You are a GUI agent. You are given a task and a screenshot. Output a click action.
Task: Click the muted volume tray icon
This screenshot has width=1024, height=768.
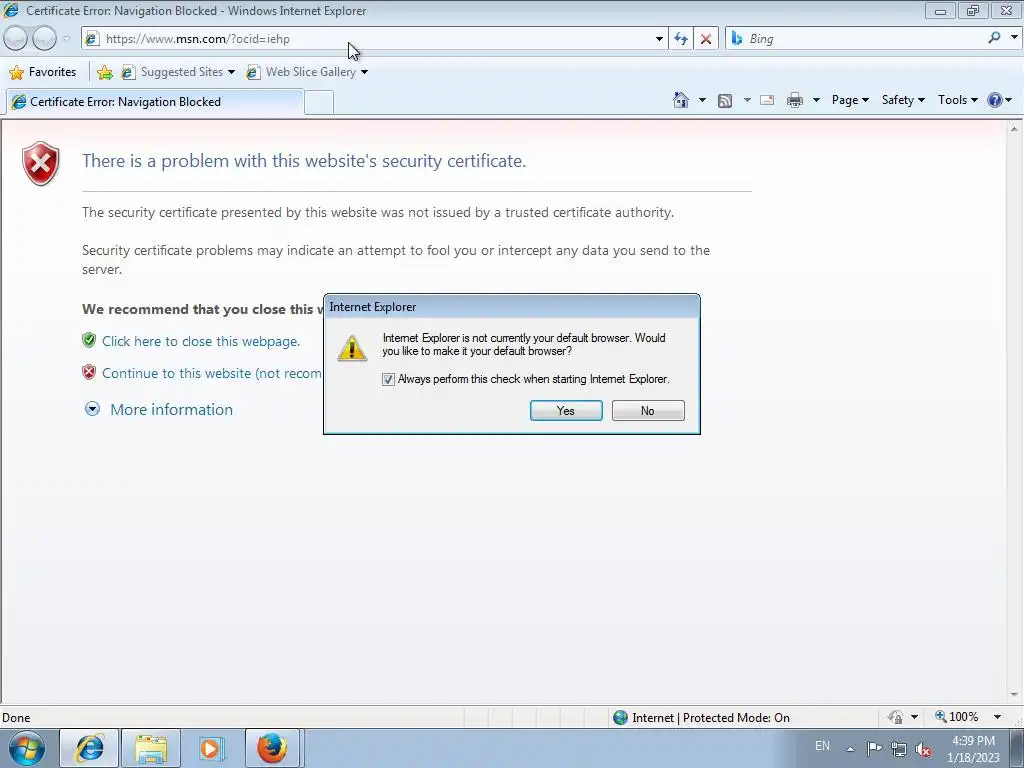[923, 749]
